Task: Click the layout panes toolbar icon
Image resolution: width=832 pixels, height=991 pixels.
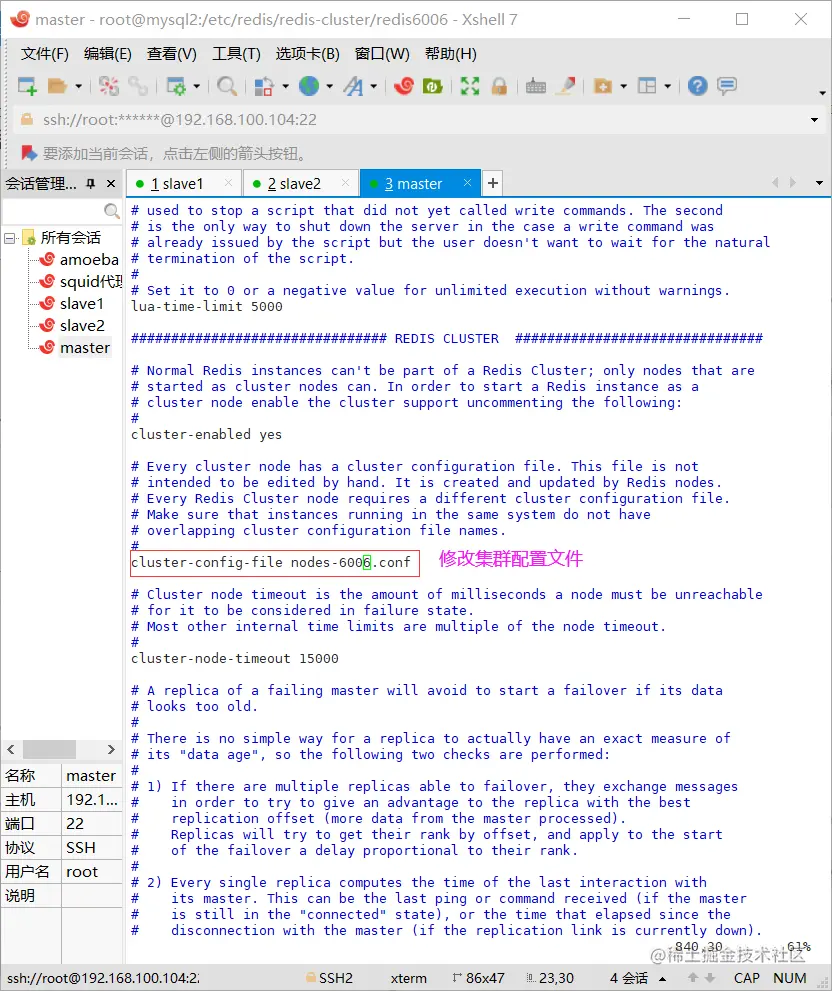Action: [x=647, y=86]
